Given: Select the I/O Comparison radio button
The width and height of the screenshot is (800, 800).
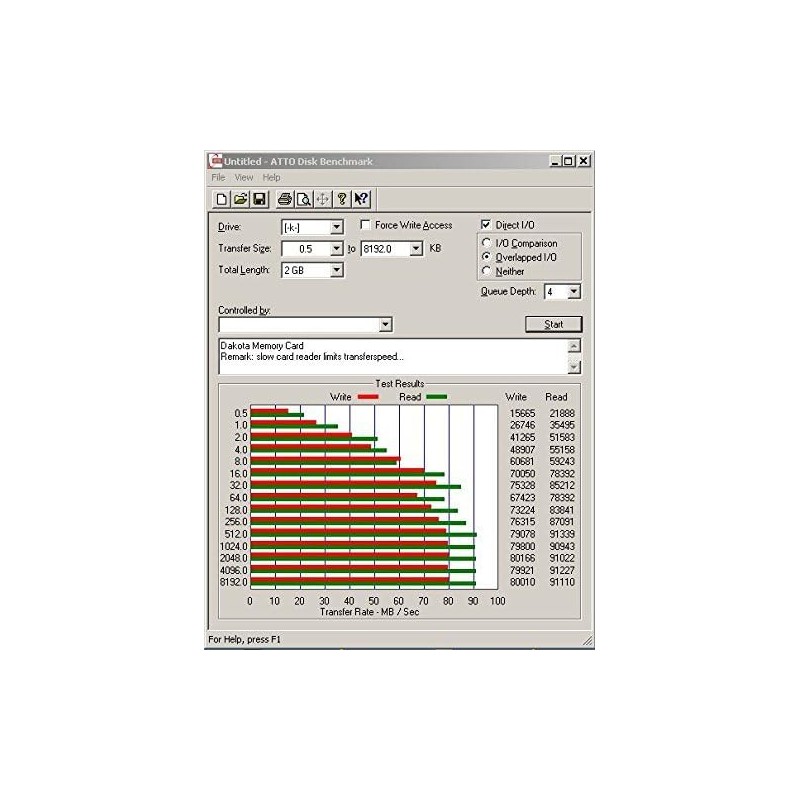Looking at the screenshot, I should pos(487,243).
